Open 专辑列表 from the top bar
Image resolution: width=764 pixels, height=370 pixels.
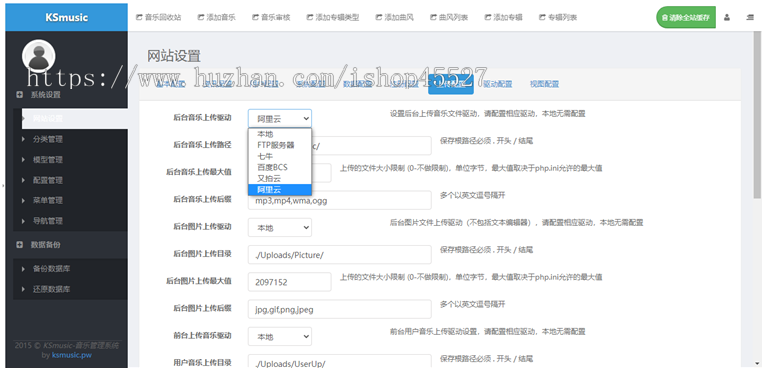point(558,17)
